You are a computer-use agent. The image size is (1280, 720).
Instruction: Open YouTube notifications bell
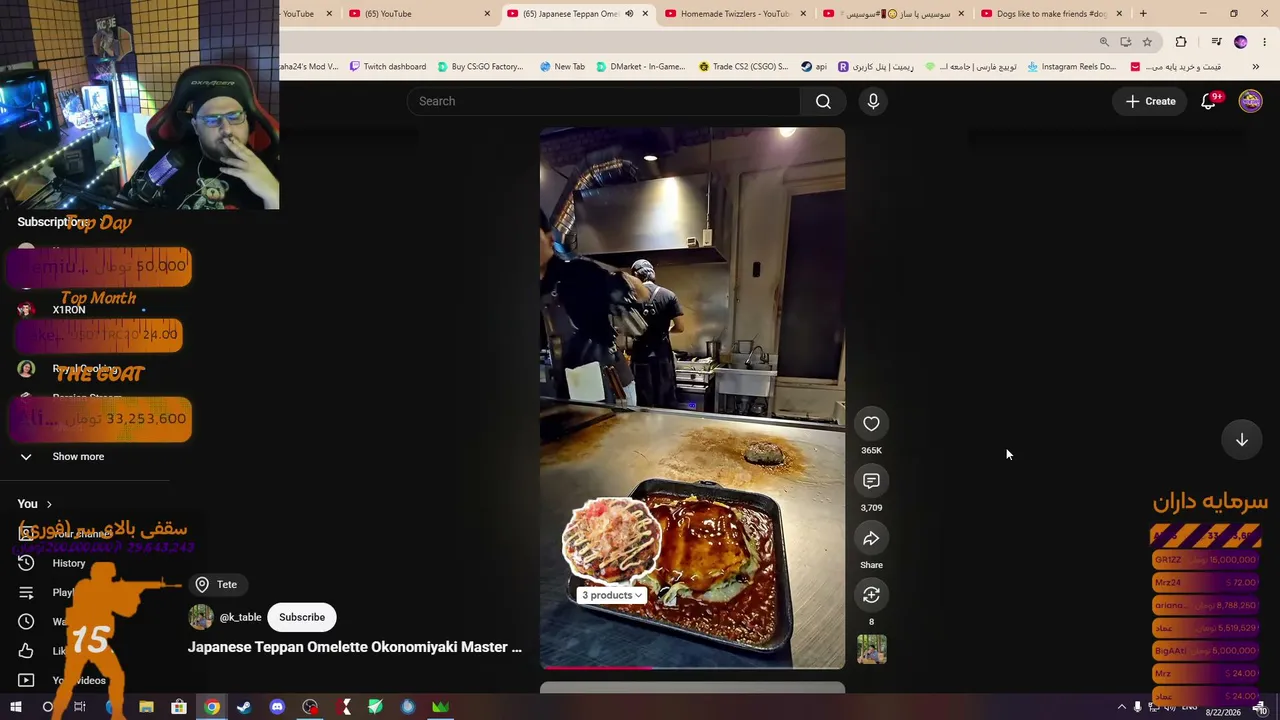pyautogui.click(x=1208, y=101)
